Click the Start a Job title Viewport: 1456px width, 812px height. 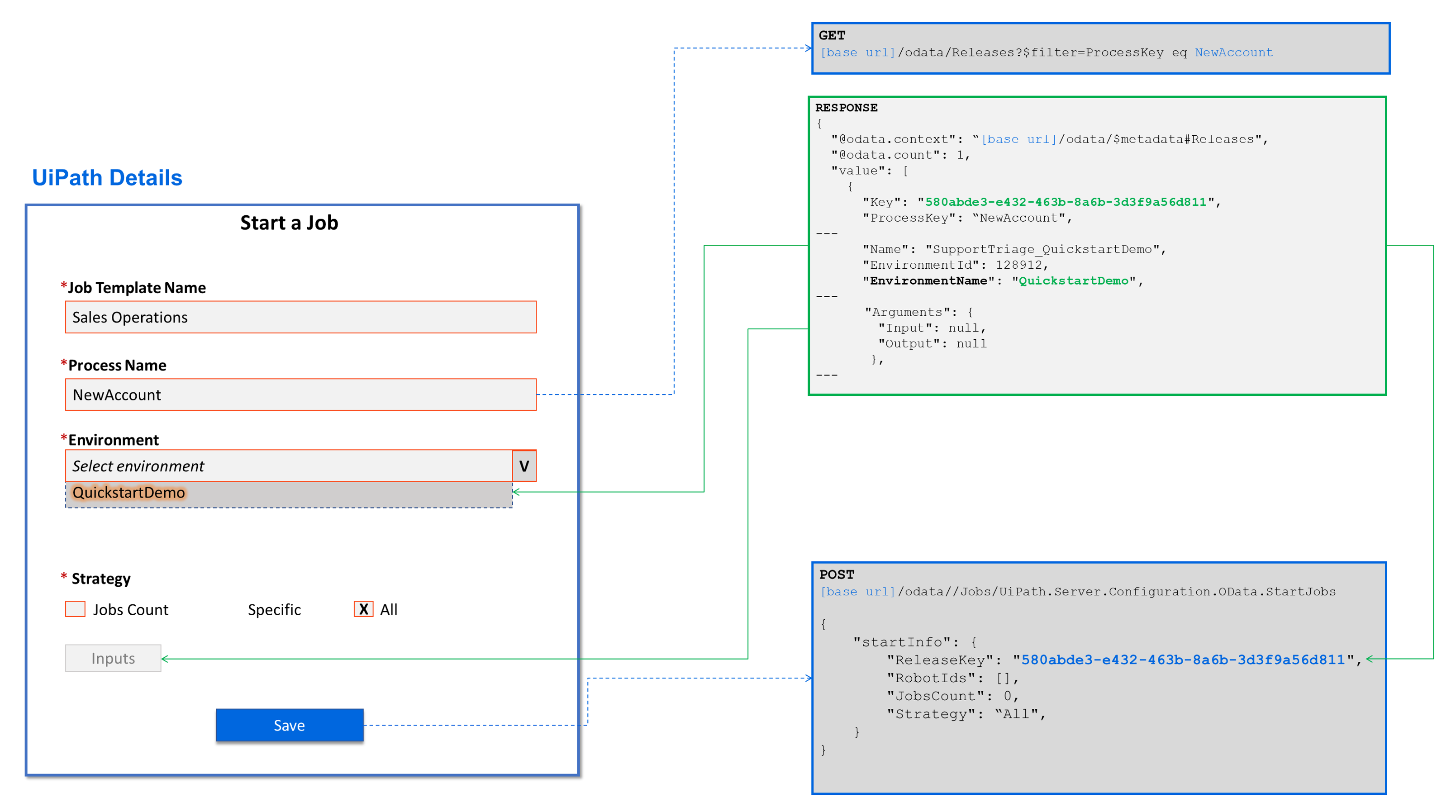point(289,223)
